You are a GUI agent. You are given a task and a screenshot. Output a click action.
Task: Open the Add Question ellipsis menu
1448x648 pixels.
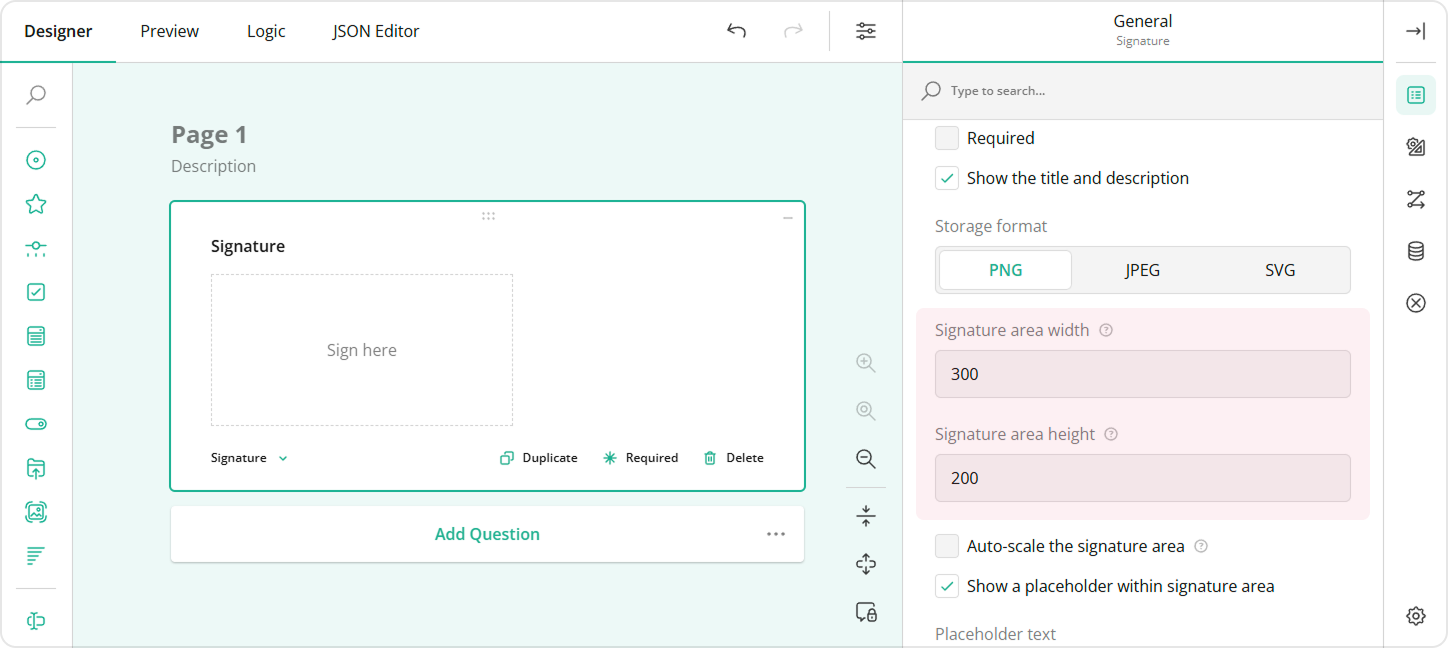point(776,534)
